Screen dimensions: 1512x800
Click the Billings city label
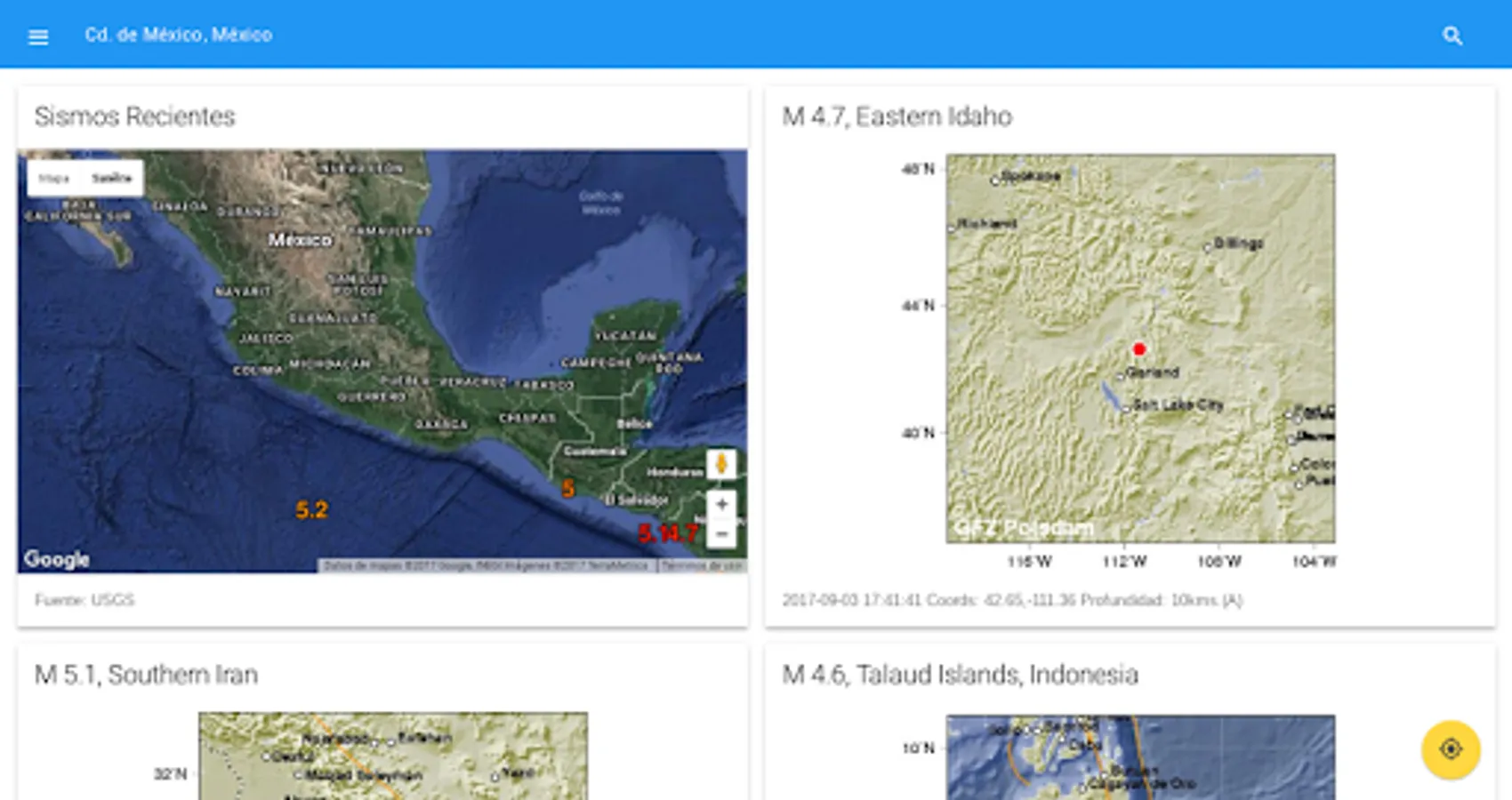1238,243
